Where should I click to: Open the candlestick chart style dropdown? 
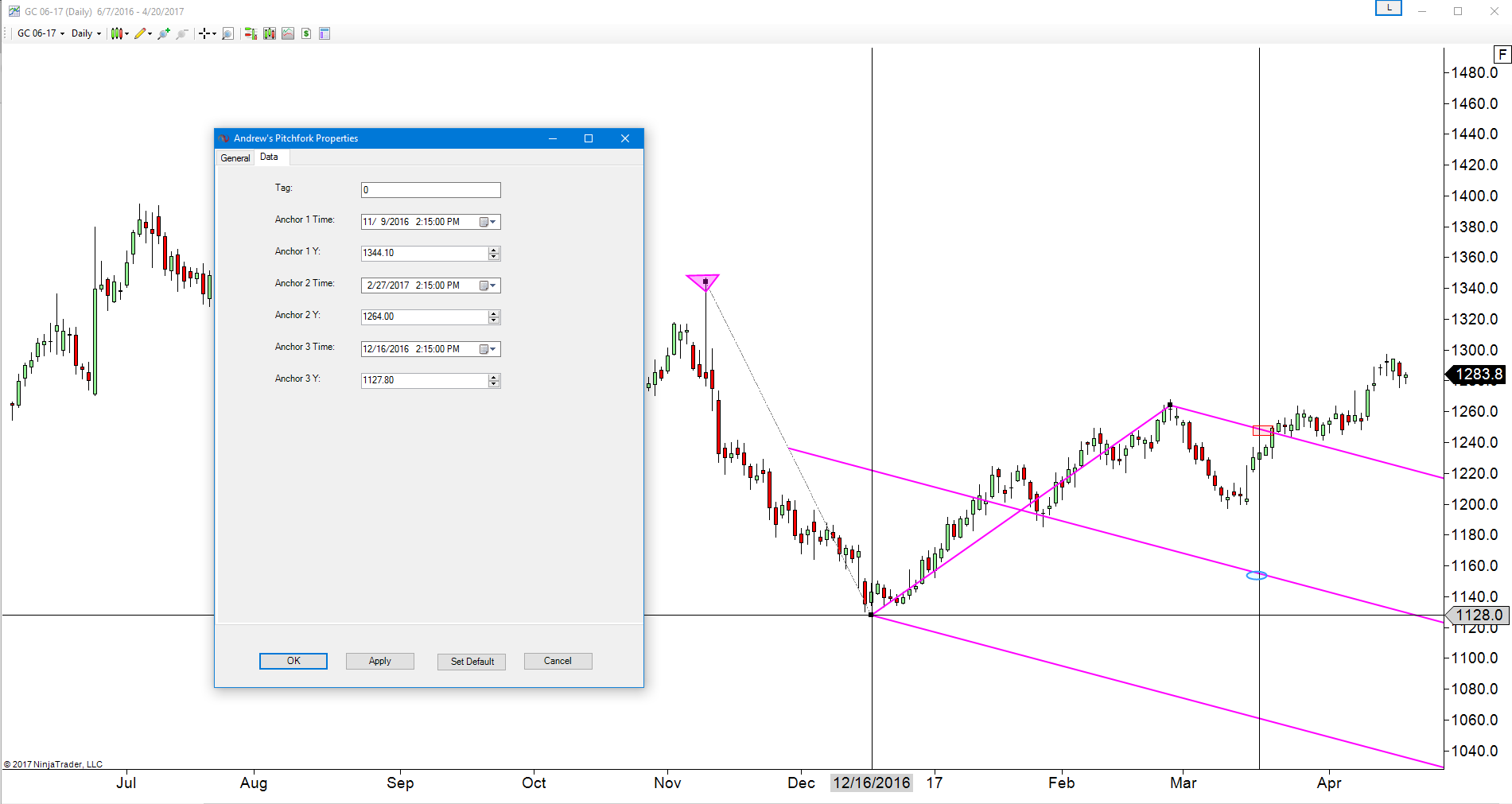pyautogui.click(x=119, y=33)
